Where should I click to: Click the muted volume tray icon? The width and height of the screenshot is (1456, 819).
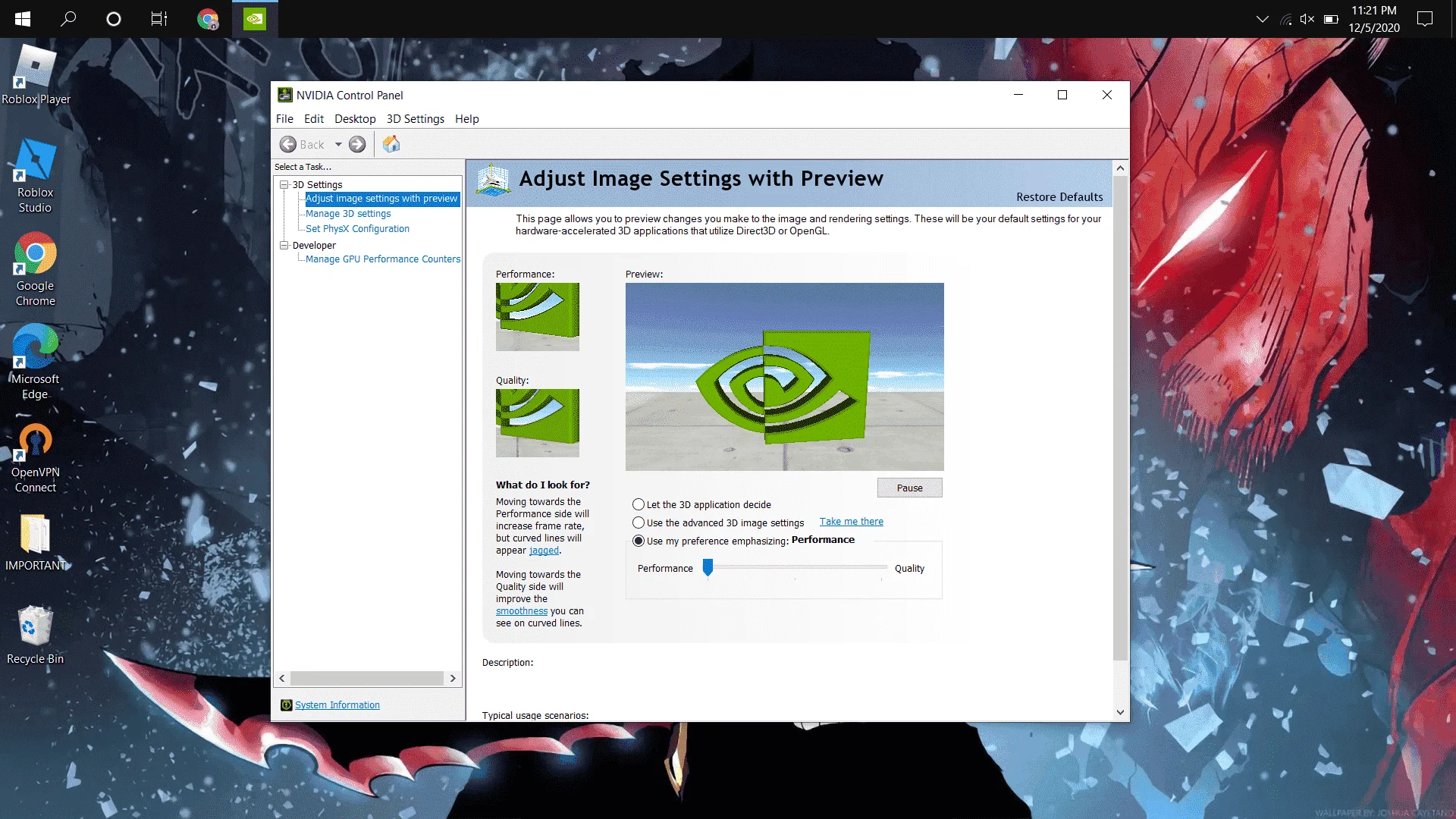pos(1307,19)
